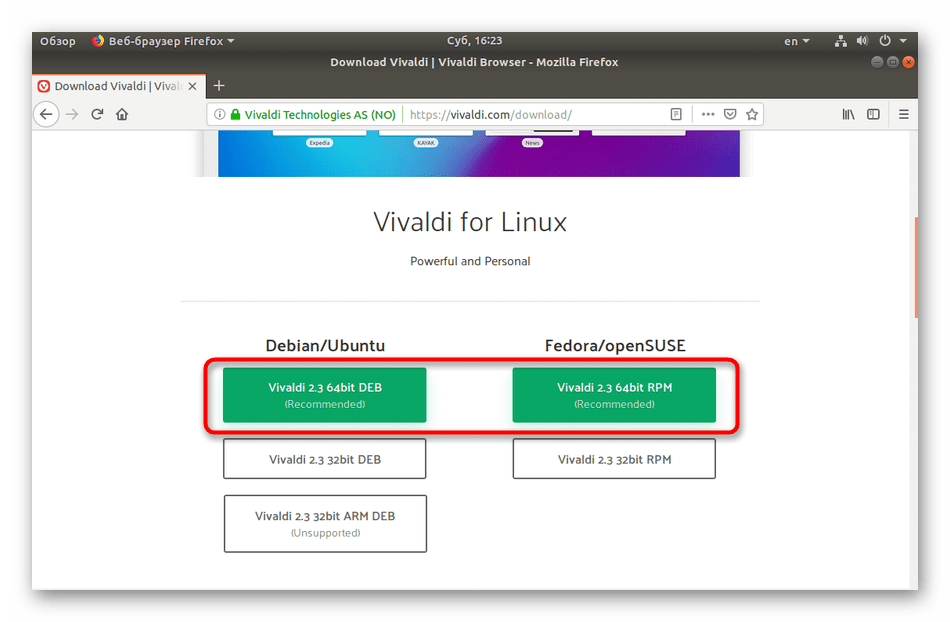This screenshot has width=950, height=622.
Task: Download Vivaldi 2.3 64bit DEB
Action: coord(324,395)
